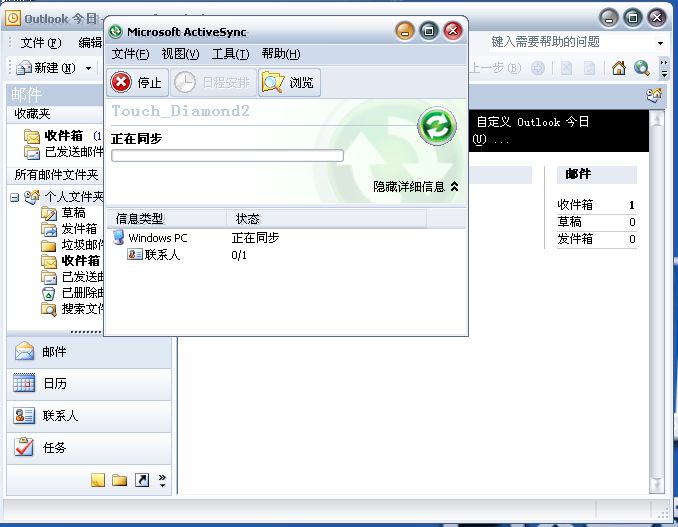Select 个人文件夹 root folder
Viewport: 678px width, 527px height.
tap(74, 197)
